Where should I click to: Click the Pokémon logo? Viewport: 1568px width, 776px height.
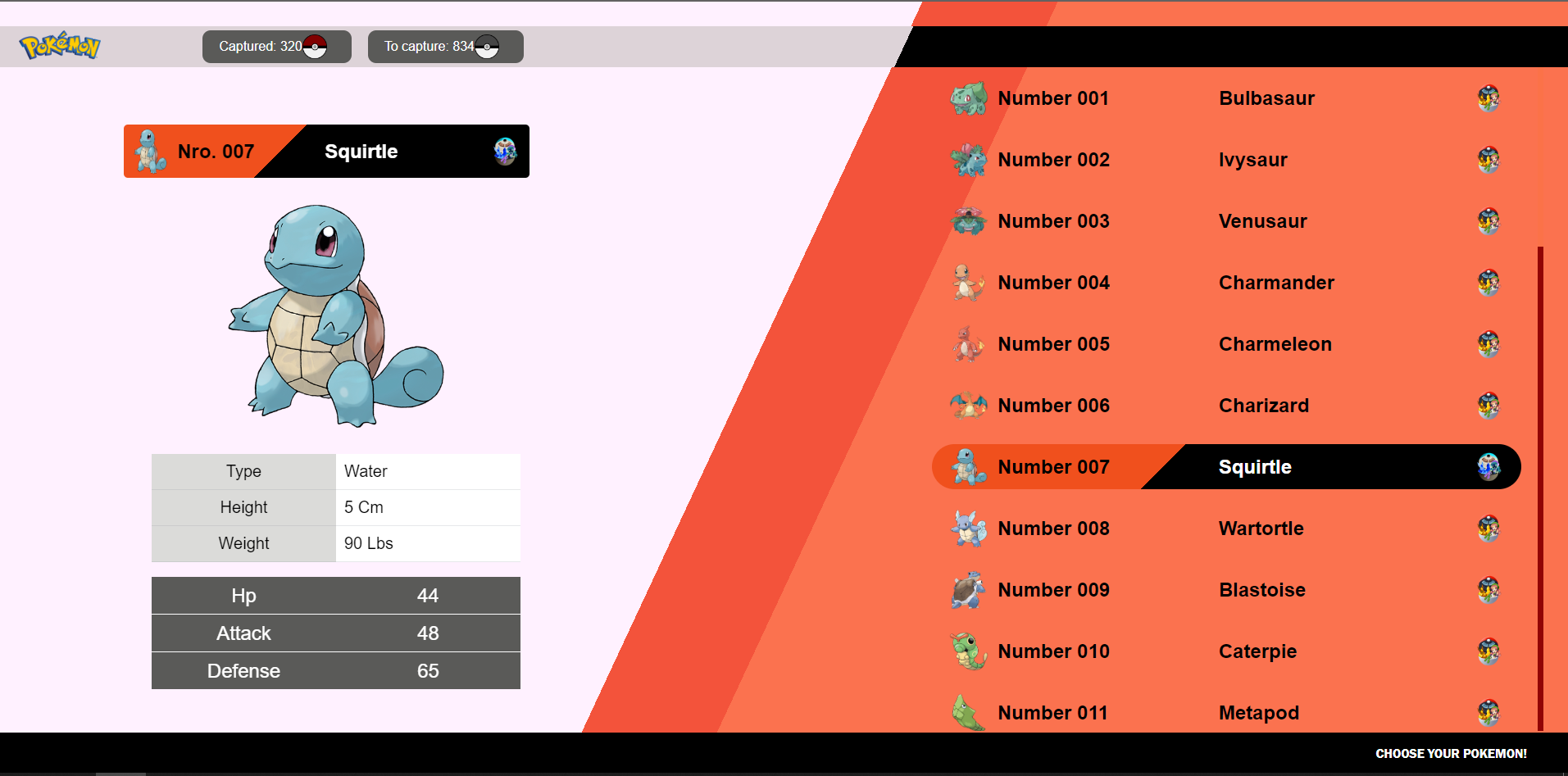click(x=58, y=47)
